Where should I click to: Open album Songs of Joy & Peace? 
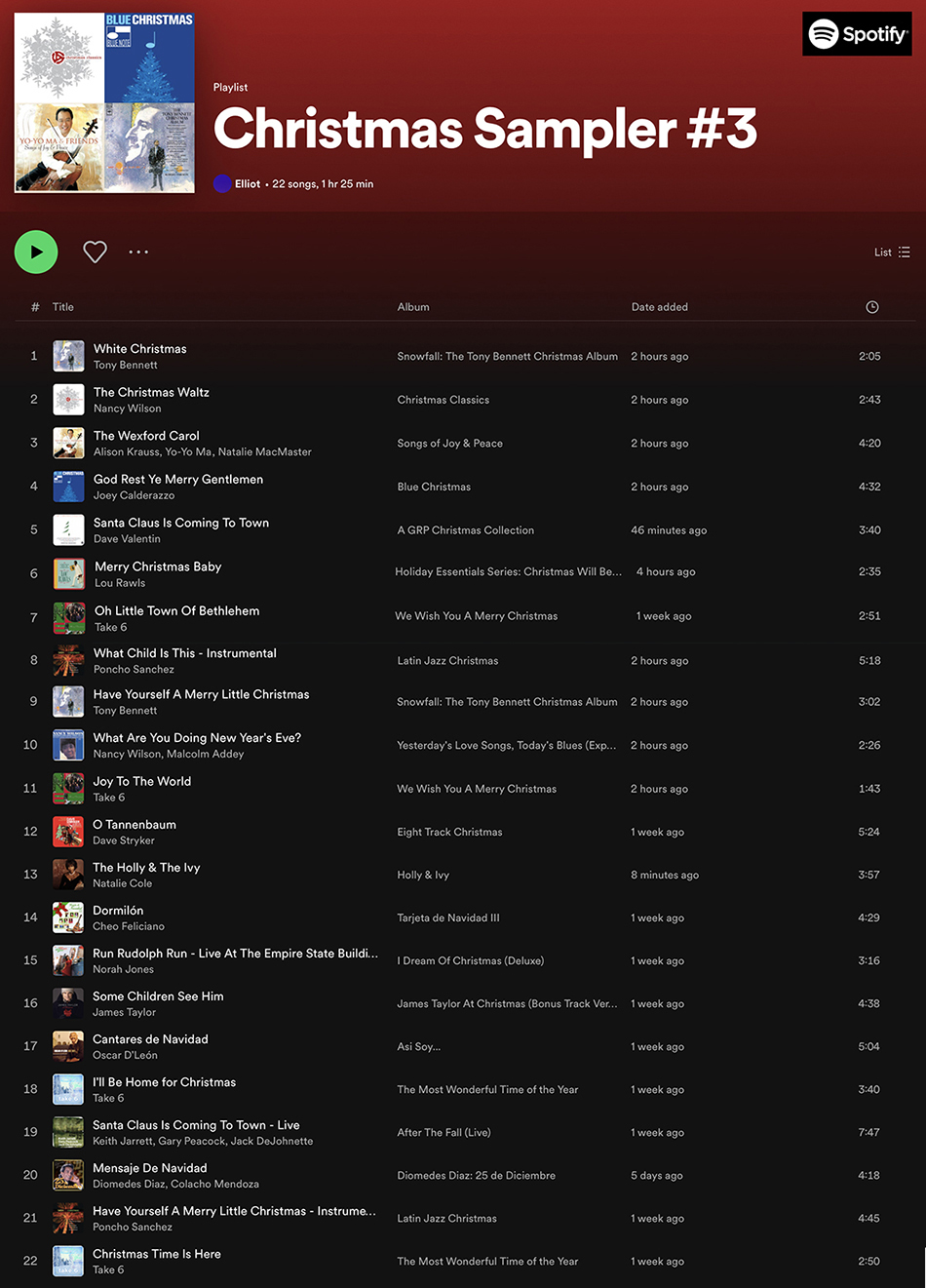pyautogui.click(x=450, y=444)
